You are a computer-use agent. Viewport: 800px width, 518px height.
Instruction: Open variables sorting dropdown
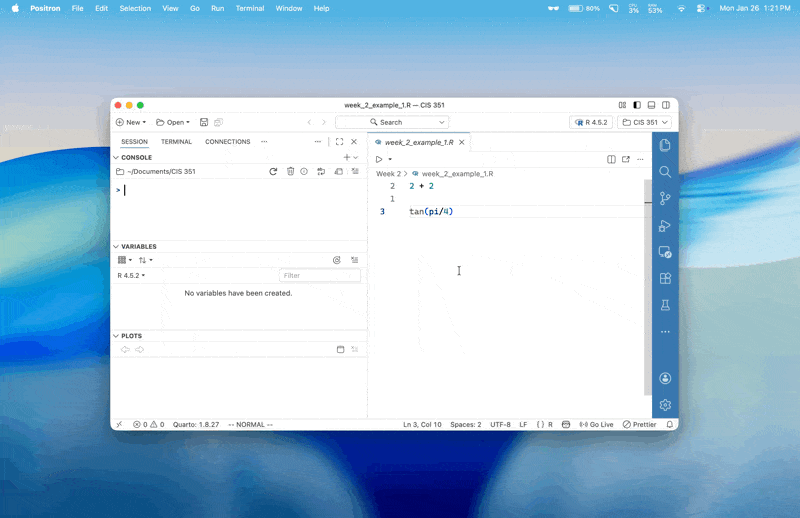coord(145,260)
